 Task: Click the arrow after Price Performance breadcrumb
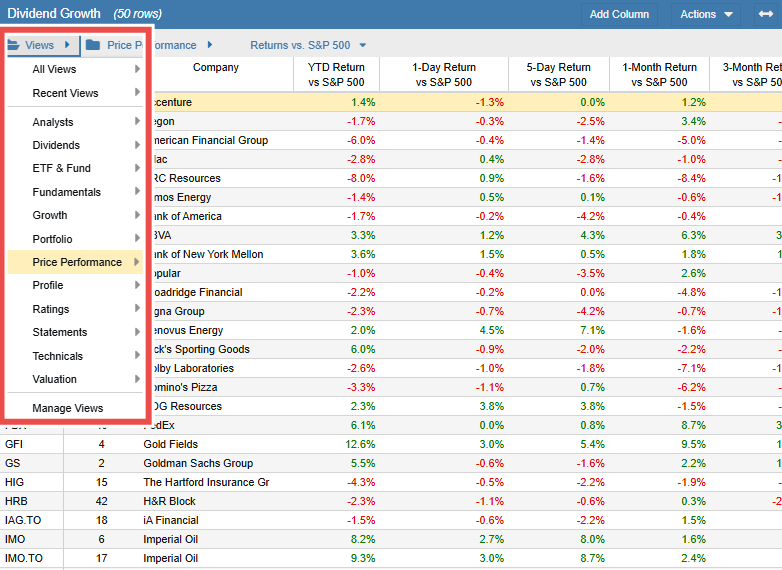coord(210,45)
